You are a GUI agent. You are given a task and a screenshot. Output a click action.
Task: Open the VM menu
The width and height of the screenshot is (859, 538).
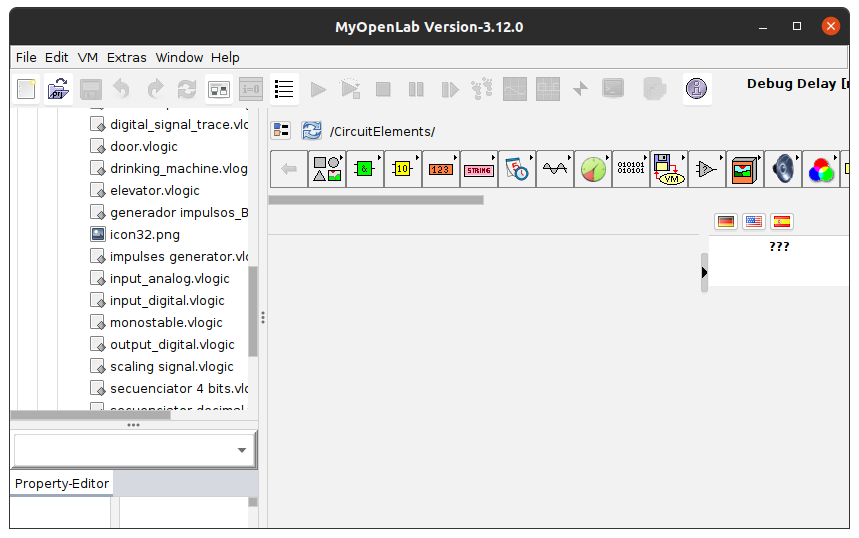(88, 58)
